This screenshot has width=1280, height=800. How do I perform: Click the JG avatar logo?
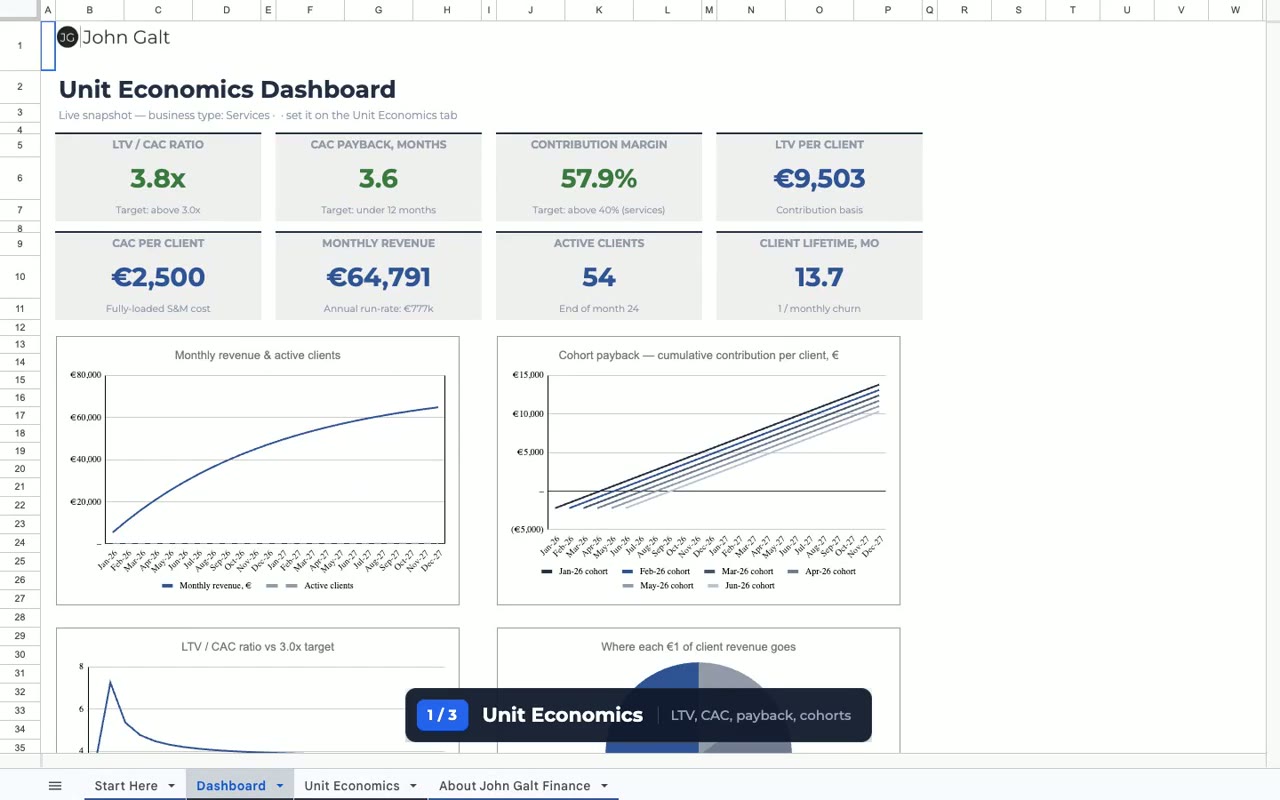click(67, 37)
